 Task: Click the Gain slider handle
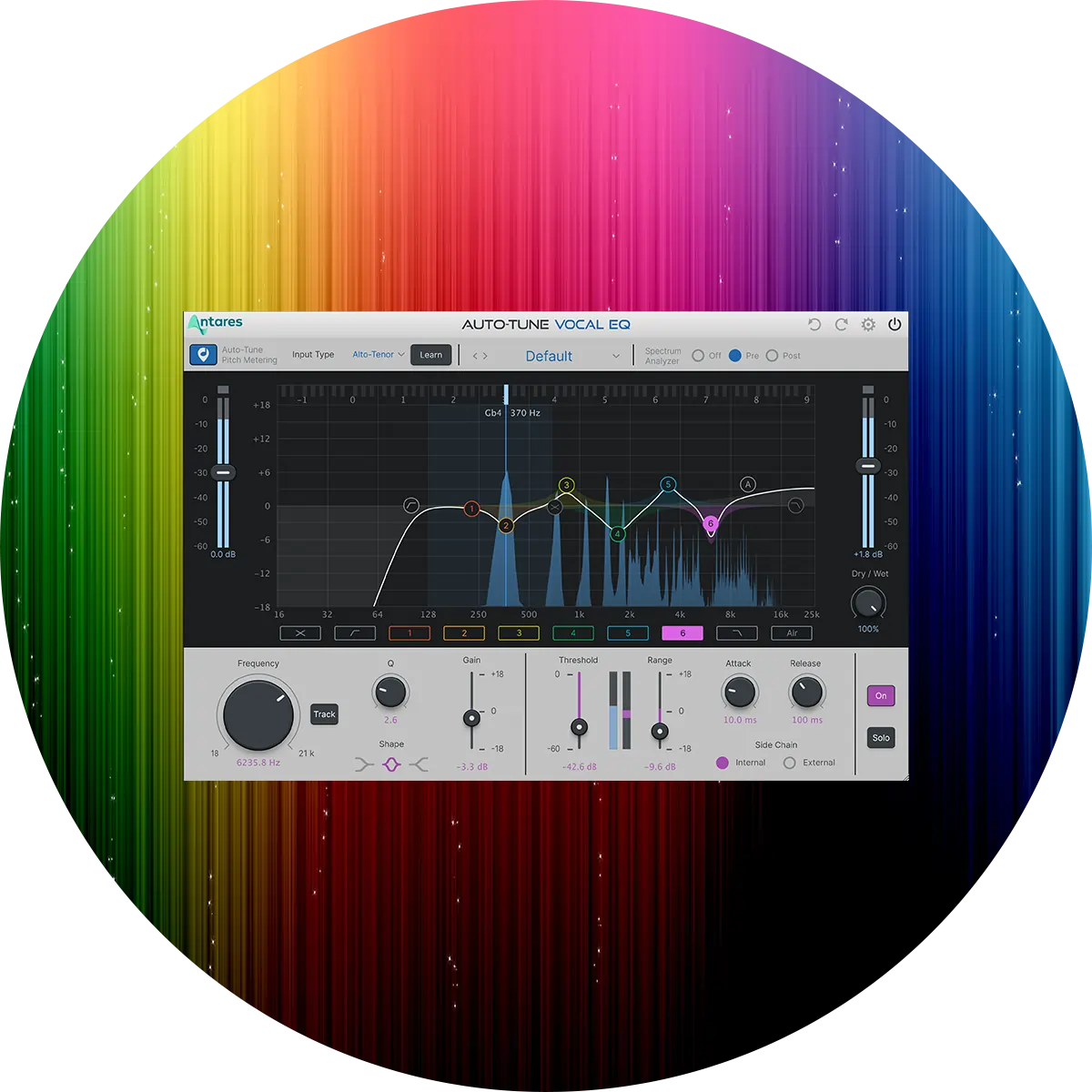(471, 718)
